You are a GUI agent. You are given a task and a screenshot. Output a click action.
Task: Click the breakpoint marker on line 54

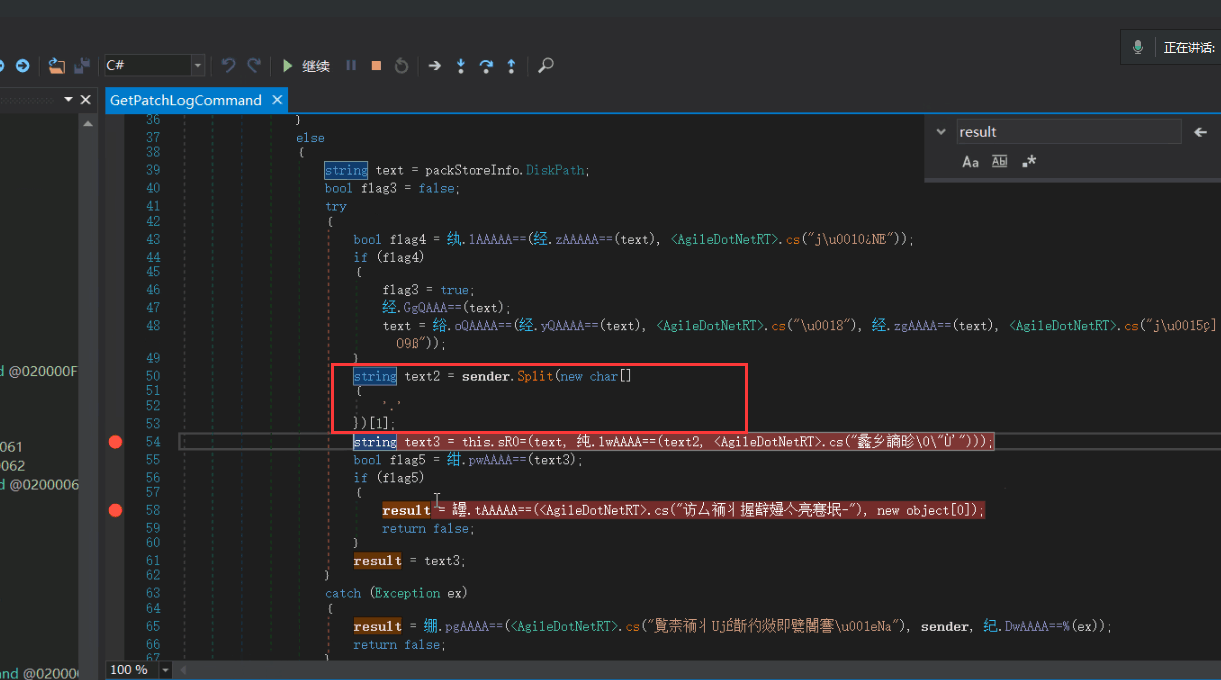pyautogui.click(x=115, y=442)
